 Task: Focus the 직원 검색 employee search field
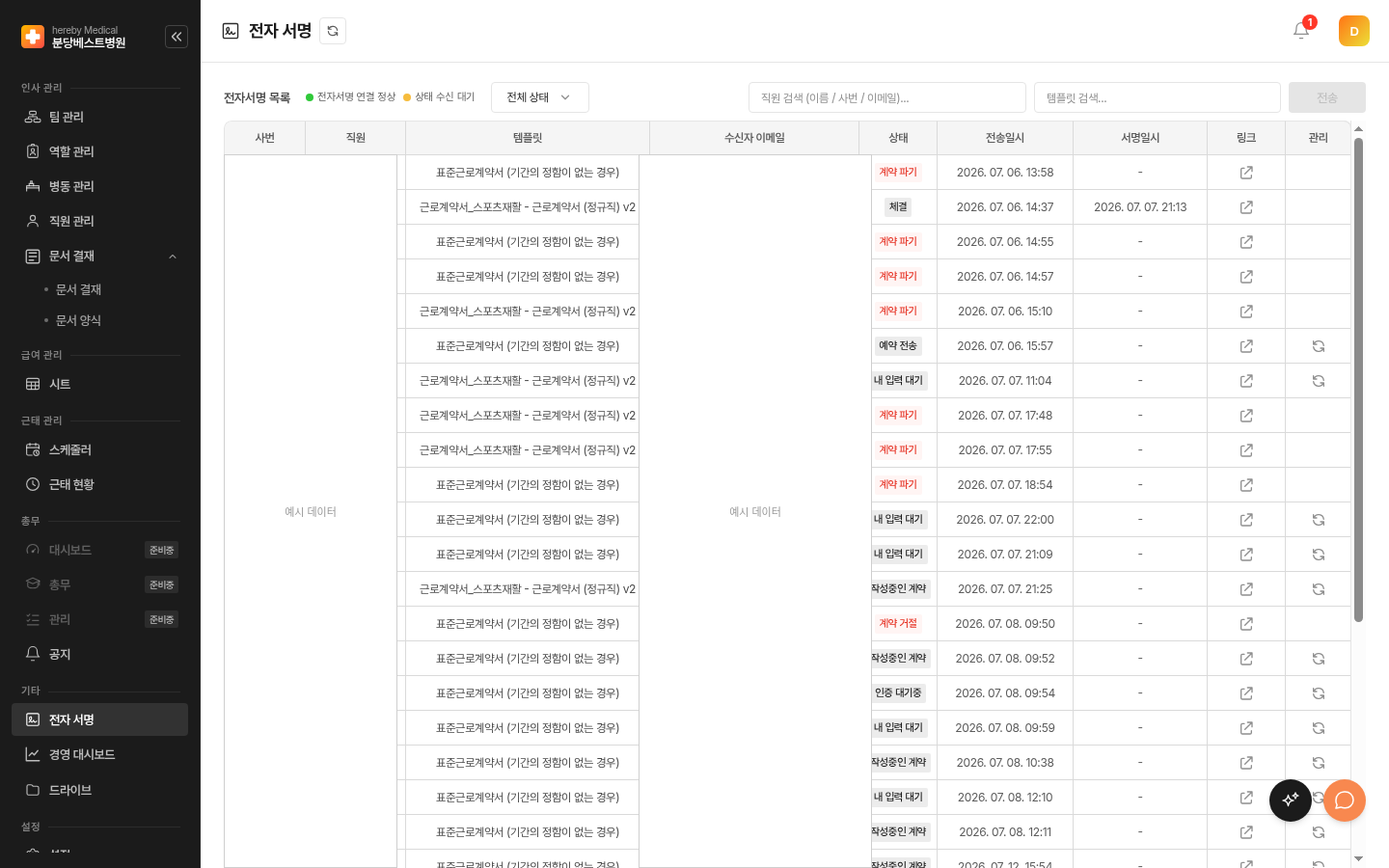point(887,97)
